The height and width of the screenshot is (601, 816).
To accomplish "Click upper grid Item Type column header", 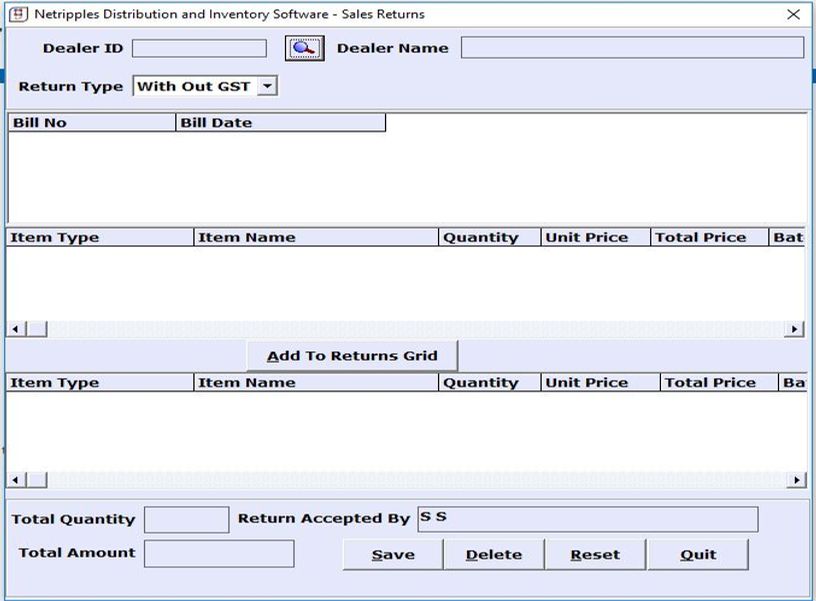I will click(99, 237).
